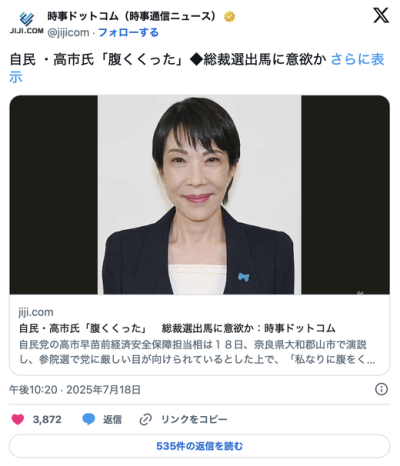The height and width of the screenshot is (466, 400).
Task: Open the tweet info circle icon
Action: [381, 389]
